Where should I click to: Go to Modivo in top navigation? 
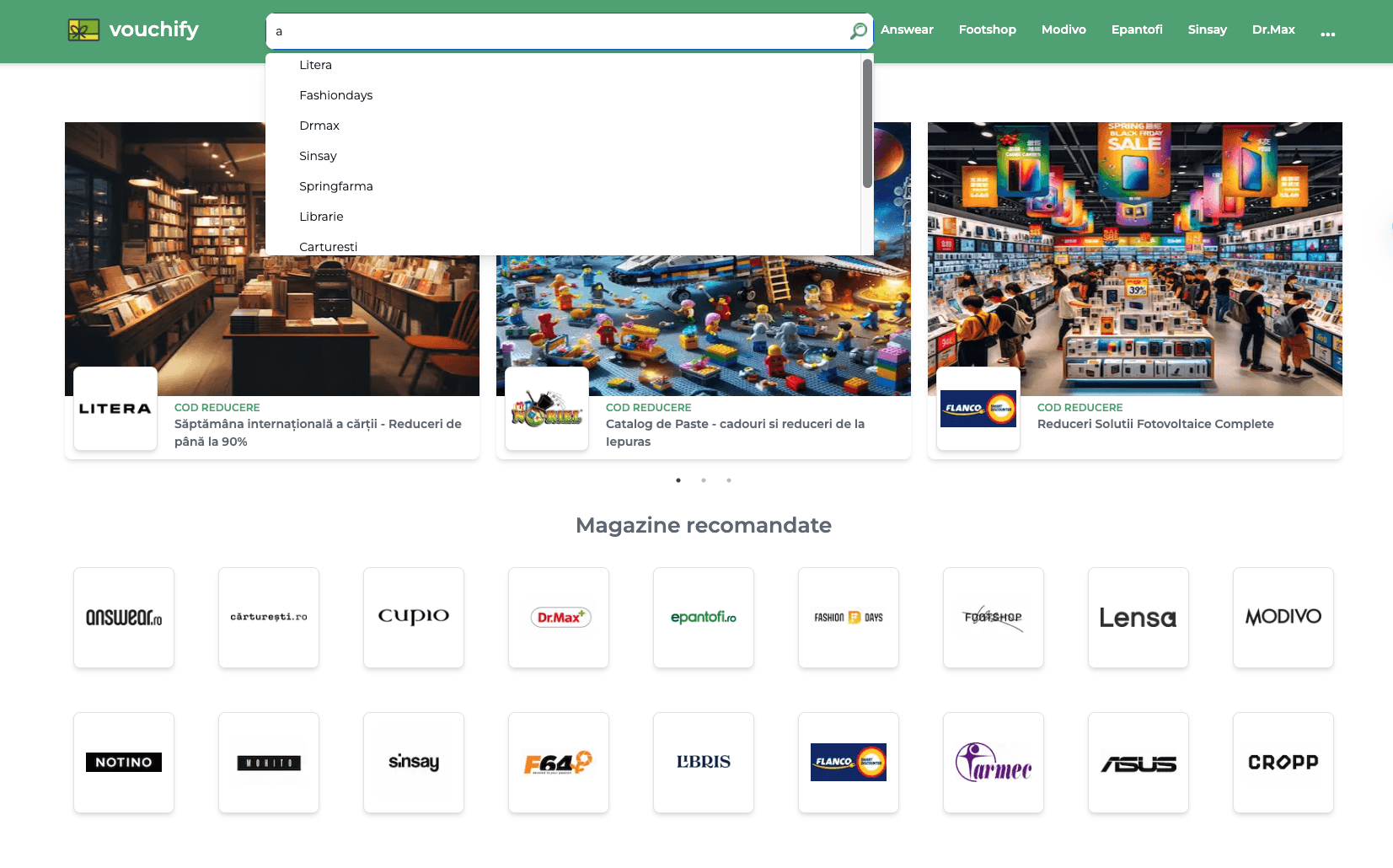pos(1064,29)
